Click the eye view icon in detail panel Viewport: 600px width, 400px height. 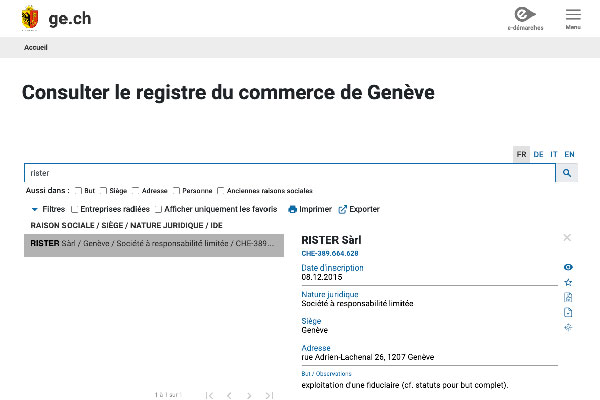(568, 267)
